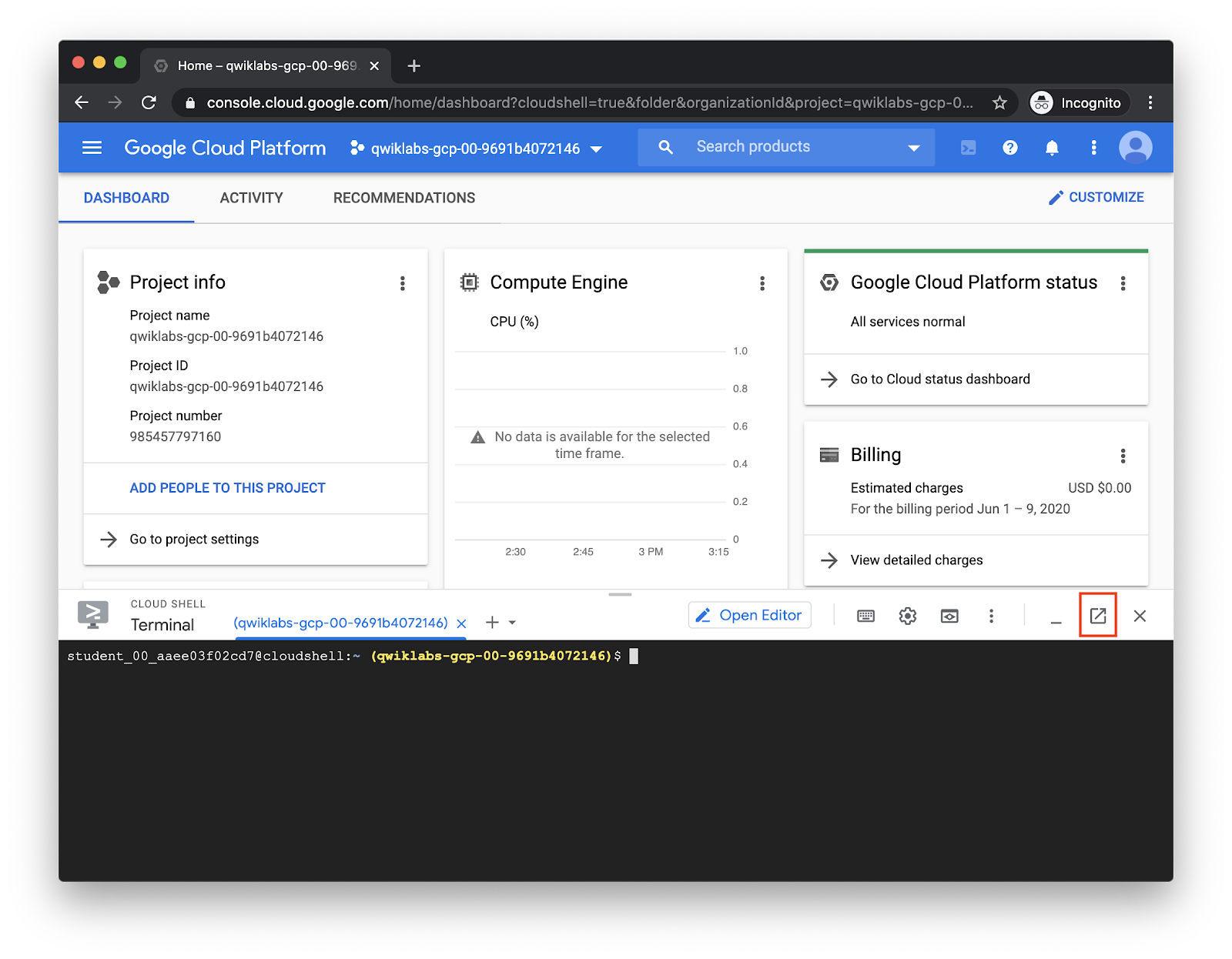The image size is (1232, 959).
Task: Minimize the Cloud Shell panel
Action: [1056, 620]
